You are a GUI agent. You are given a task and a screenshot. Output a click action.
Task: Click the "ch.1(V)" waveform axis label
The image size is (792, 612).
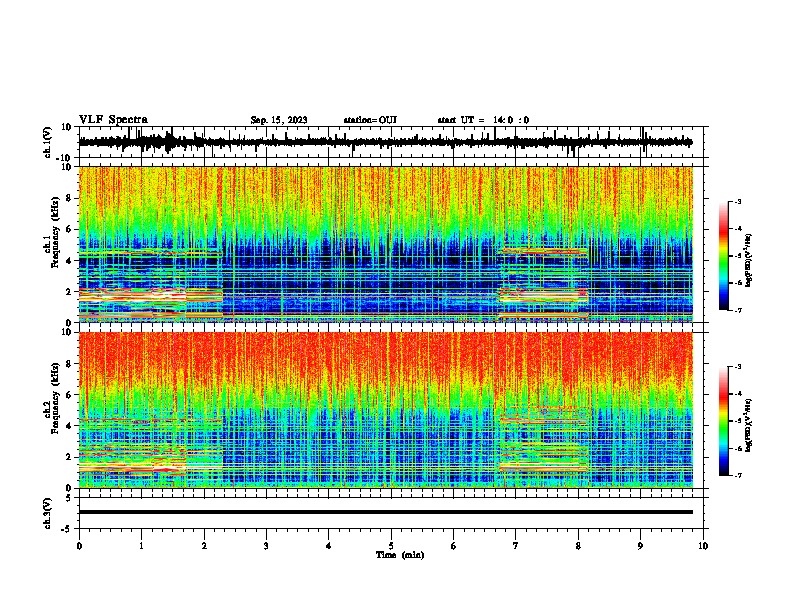coord(49,142)
